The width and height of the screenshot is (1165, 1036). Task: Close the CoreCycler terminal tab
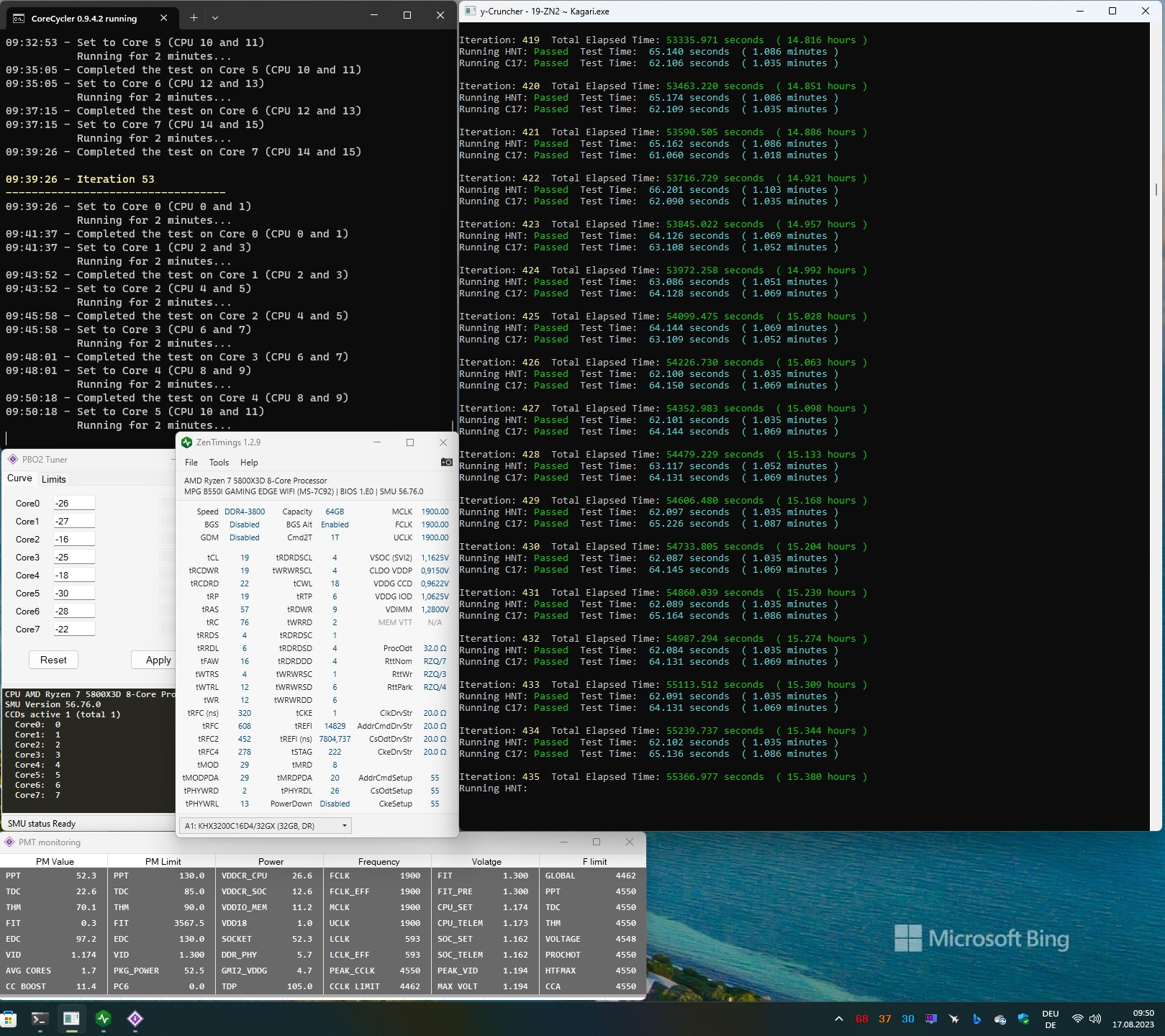(164, 17)
